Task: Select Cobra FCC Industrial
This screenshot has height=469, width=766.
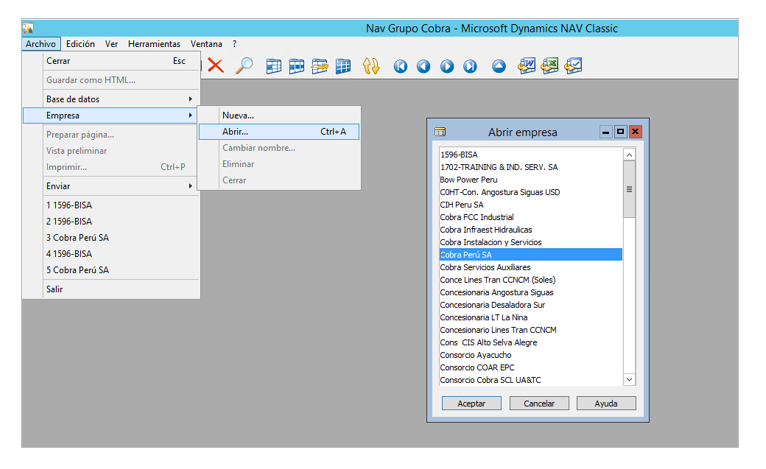Action: tap(531, 217)
